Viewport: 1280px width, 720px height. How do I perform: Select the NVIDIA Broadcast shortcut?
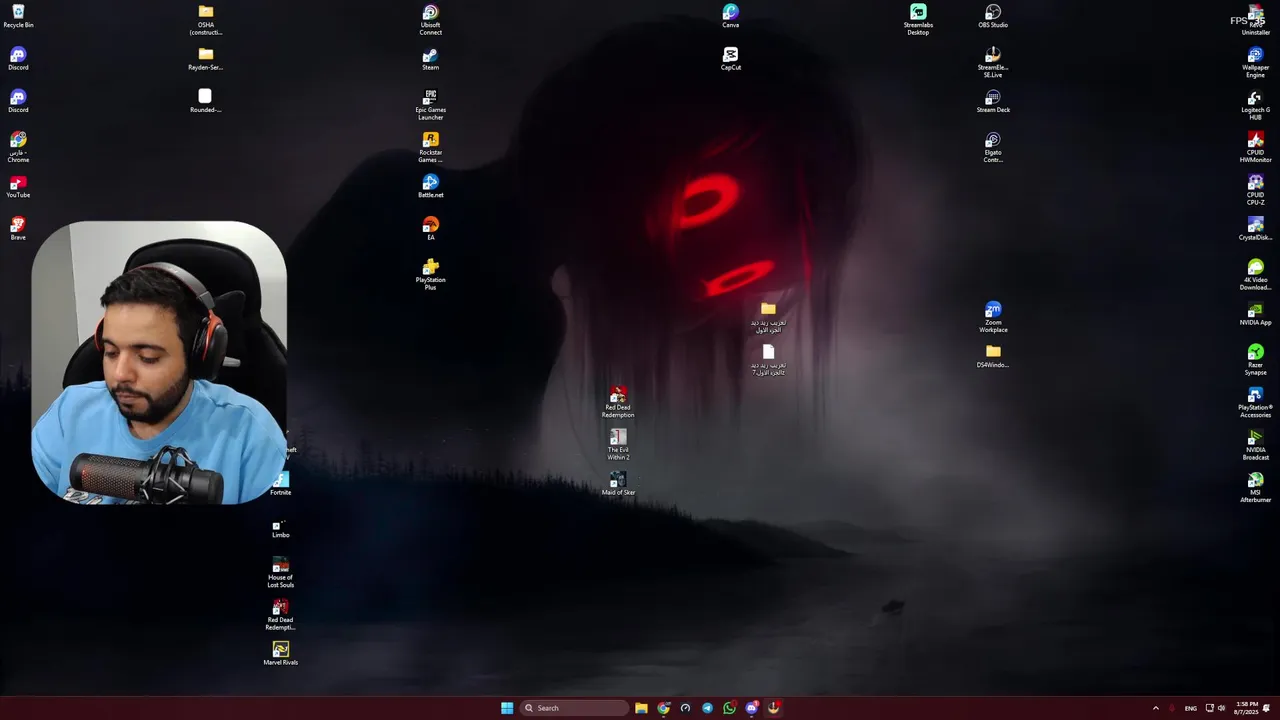(1255, 445)
